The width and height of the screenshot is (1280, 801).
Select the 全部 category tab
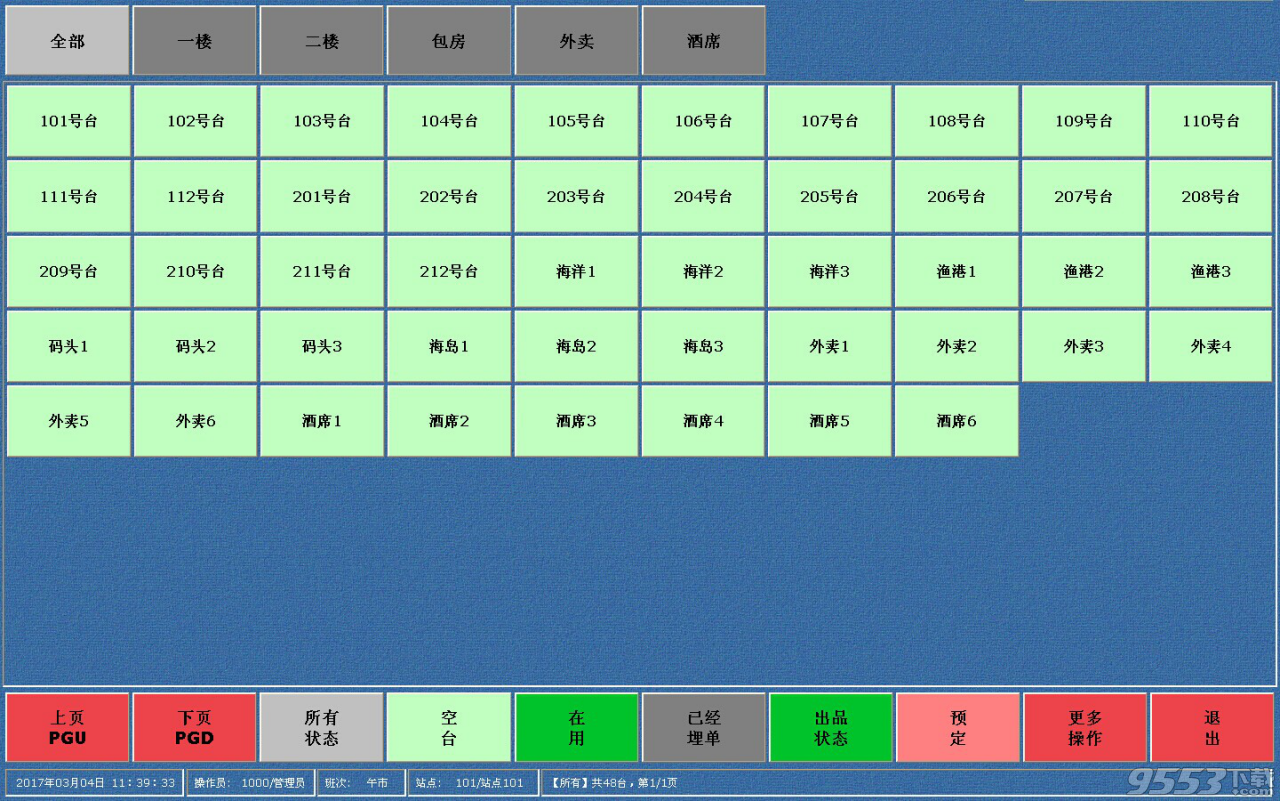(68, 41)
